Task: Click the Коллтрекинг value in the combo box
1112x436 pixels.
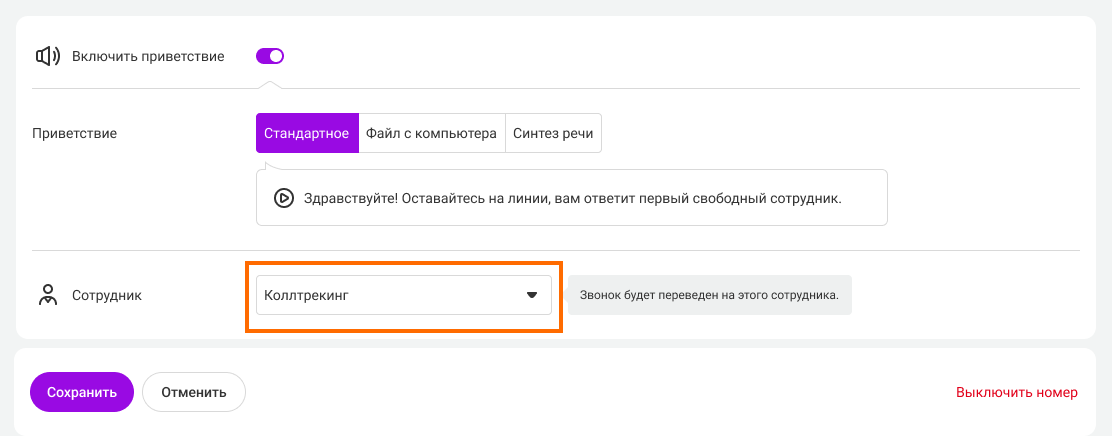Action: tap(306, 295)
